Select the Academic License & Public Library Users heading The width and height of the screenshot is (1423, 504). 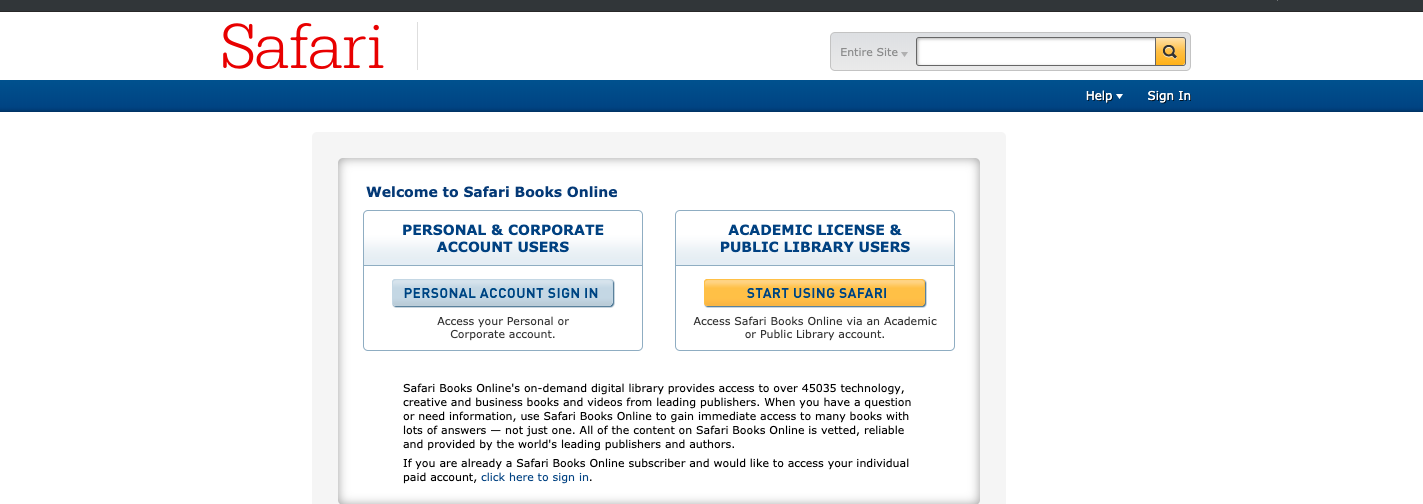[x=815, y=238]
